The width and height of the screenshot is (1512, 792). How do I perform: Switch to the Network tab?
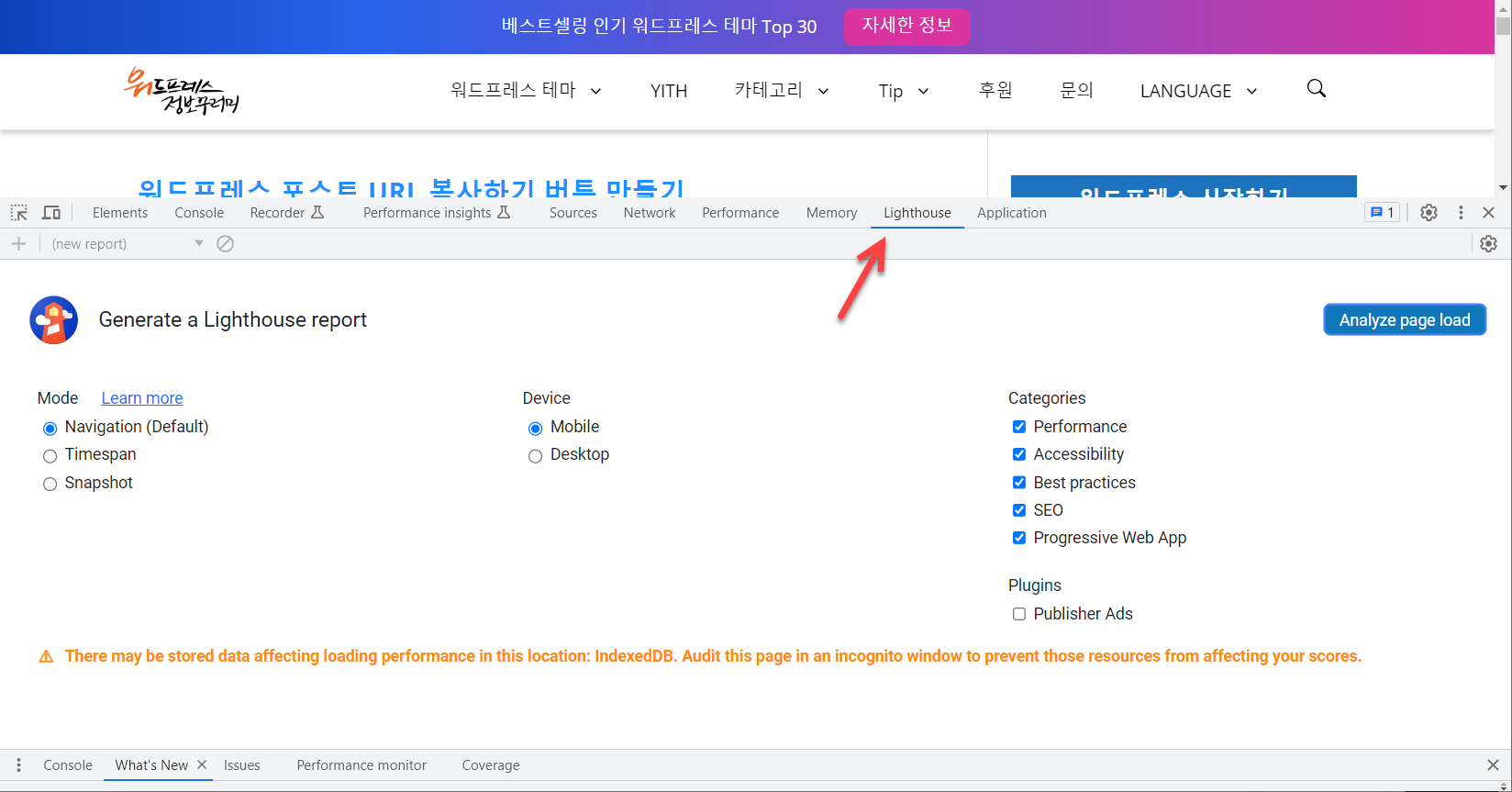(650, 213)
